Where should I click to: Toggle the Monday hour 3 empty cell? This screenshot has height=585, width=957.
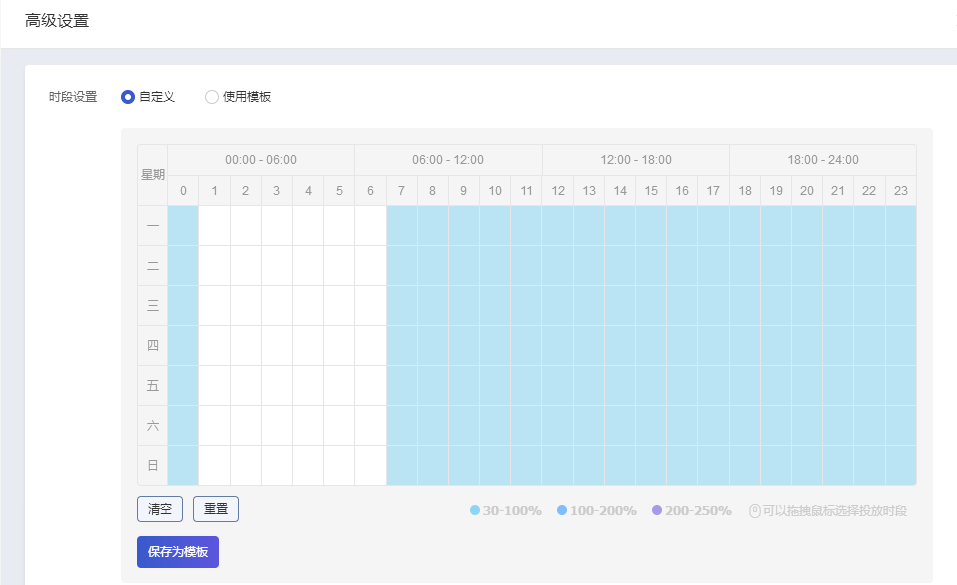pyautogui.click(x=276, y=225)
